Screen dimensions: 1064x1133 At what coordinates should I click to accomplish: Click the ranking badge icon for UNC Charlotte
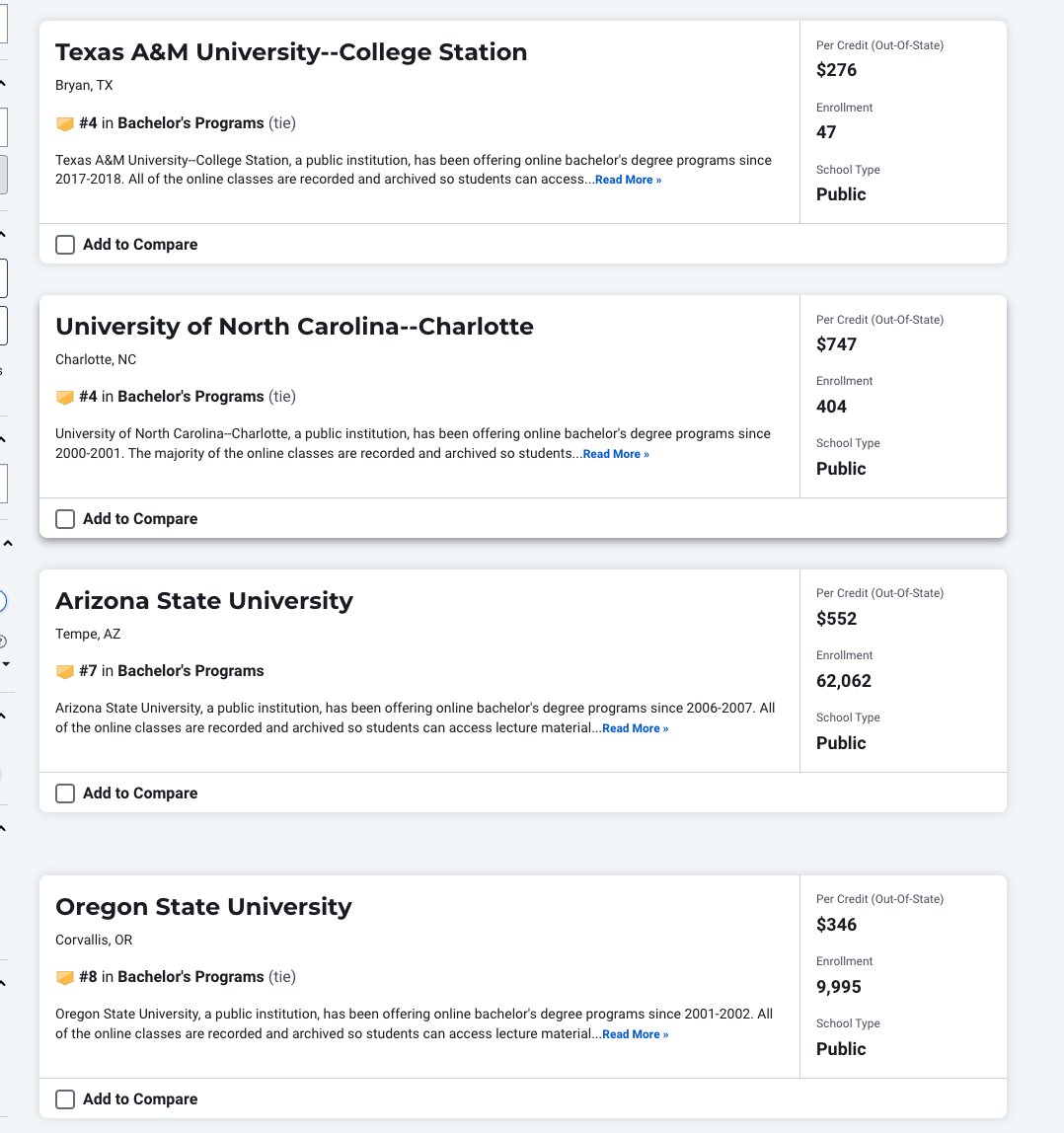64,398
